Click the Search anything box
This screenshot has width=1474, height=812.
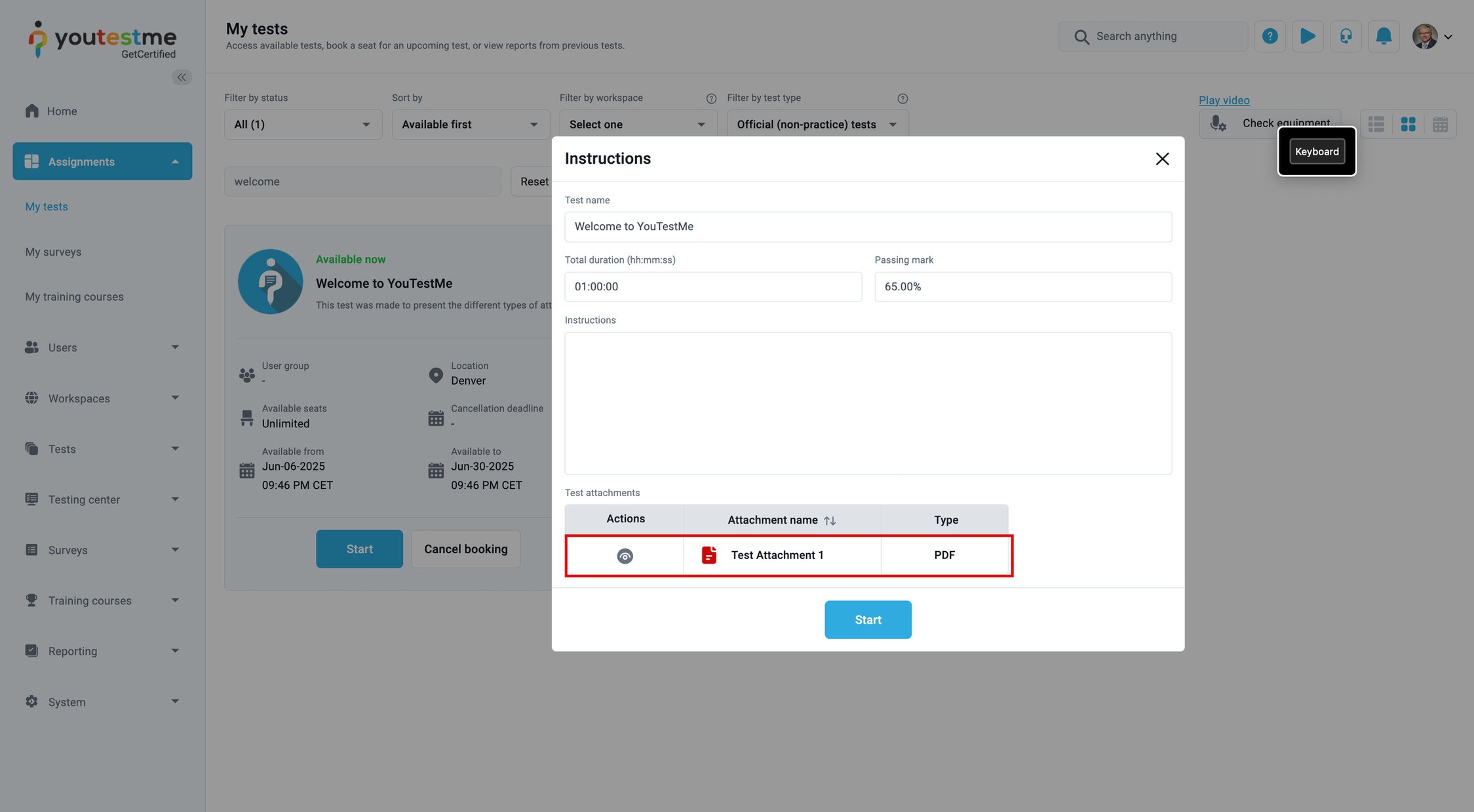(1153, 36)
